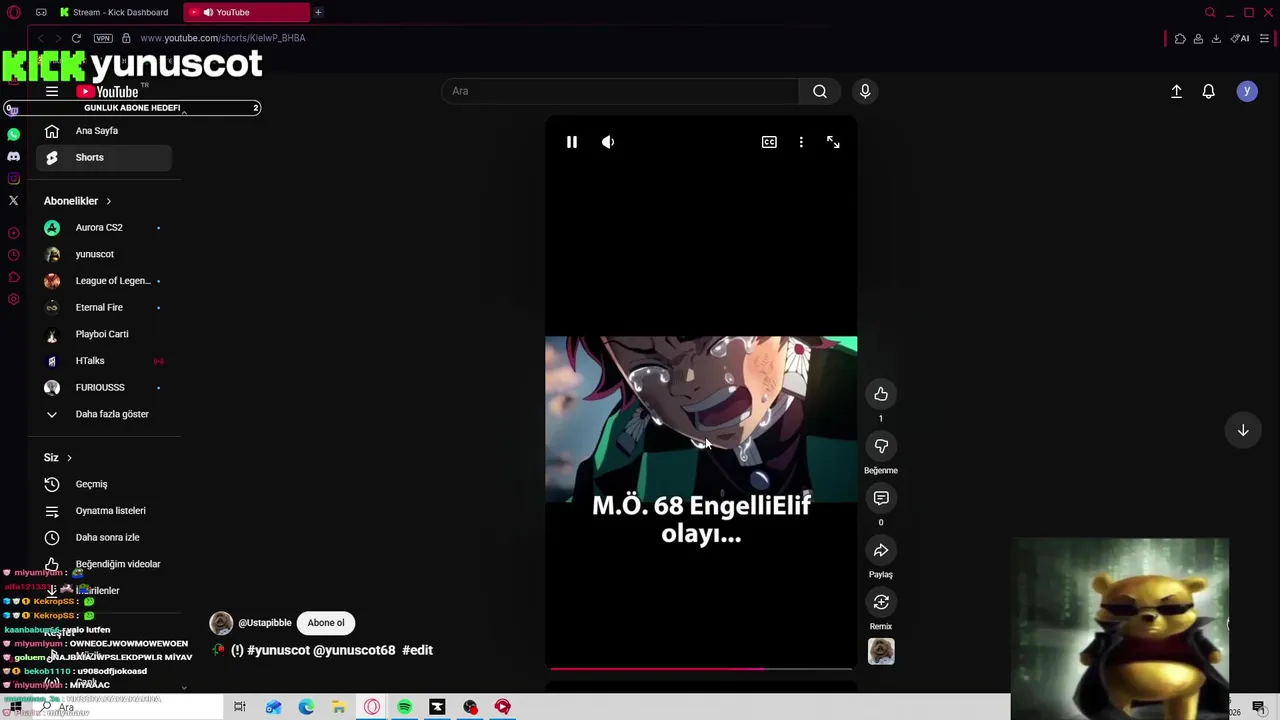Open Geçmiş watch history
This screenshot has height=720, width=1280.
(104, 484)
